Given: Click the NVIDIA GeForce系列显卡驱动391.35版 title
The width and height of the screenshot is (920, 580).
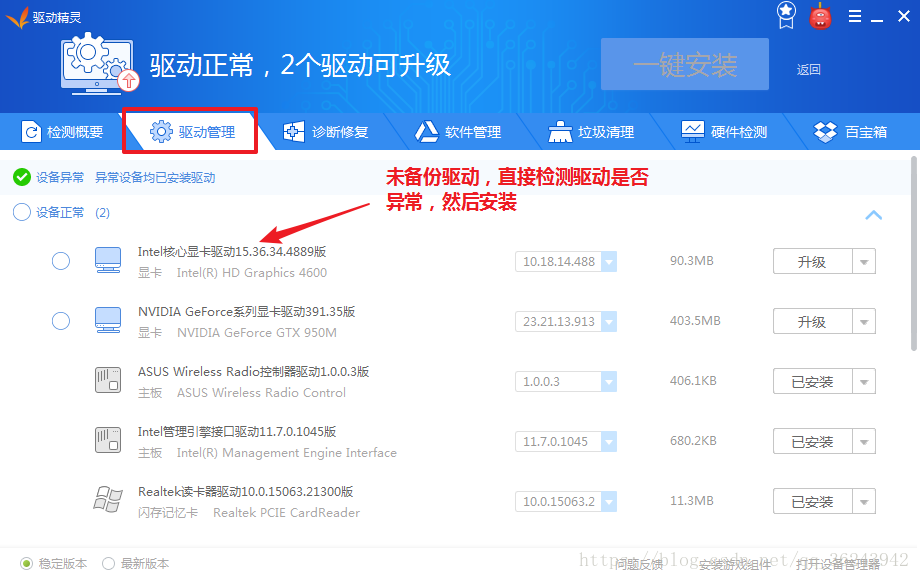Looking at the screenshot, I should pos(246,311).
